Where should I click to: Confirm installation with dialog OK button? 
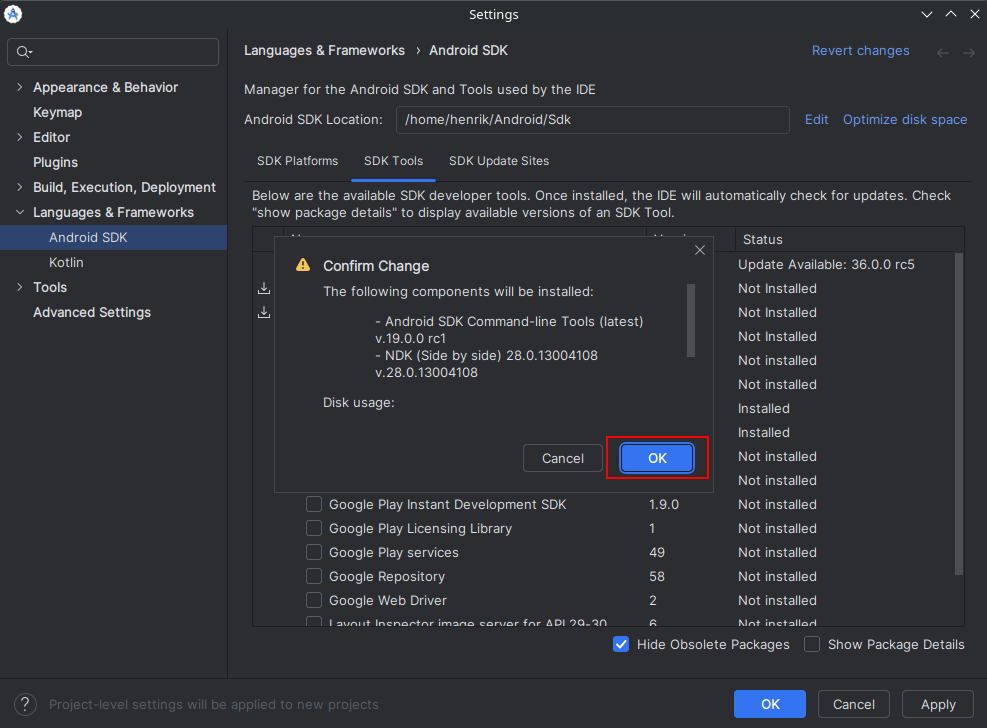pos(657,458)
